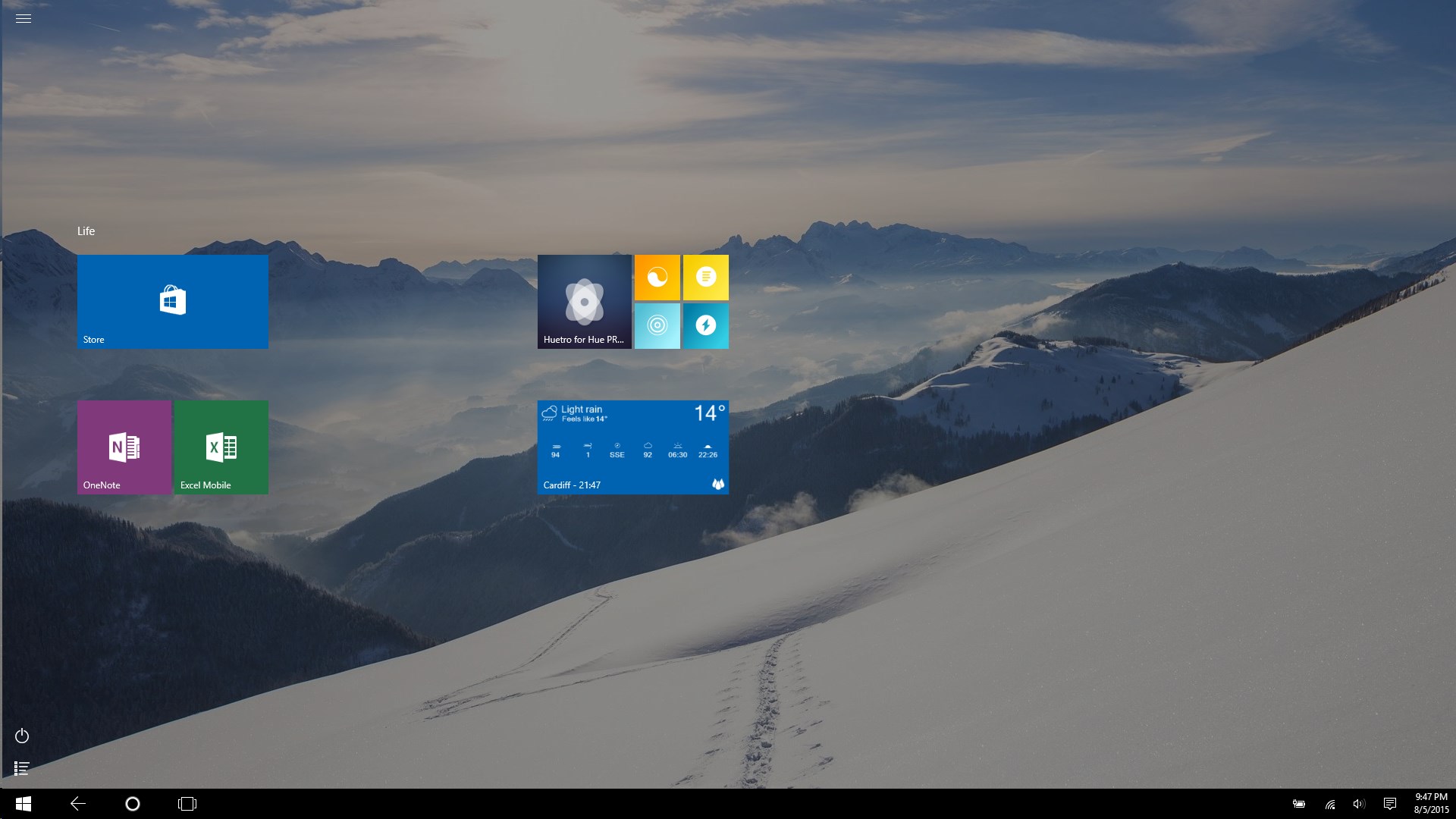
Task: Launch OneNote from its tile
Action: [x=124, y=447]
